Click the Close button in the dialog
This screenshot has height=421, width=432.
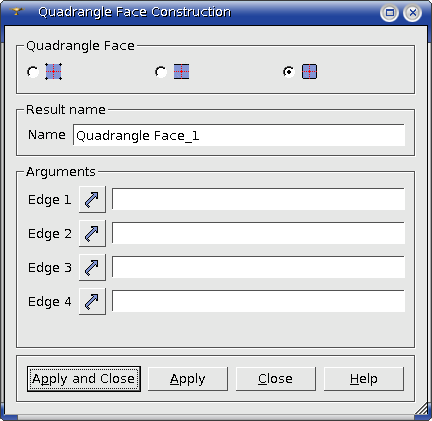pyautogui.click(x=276, y=379)
